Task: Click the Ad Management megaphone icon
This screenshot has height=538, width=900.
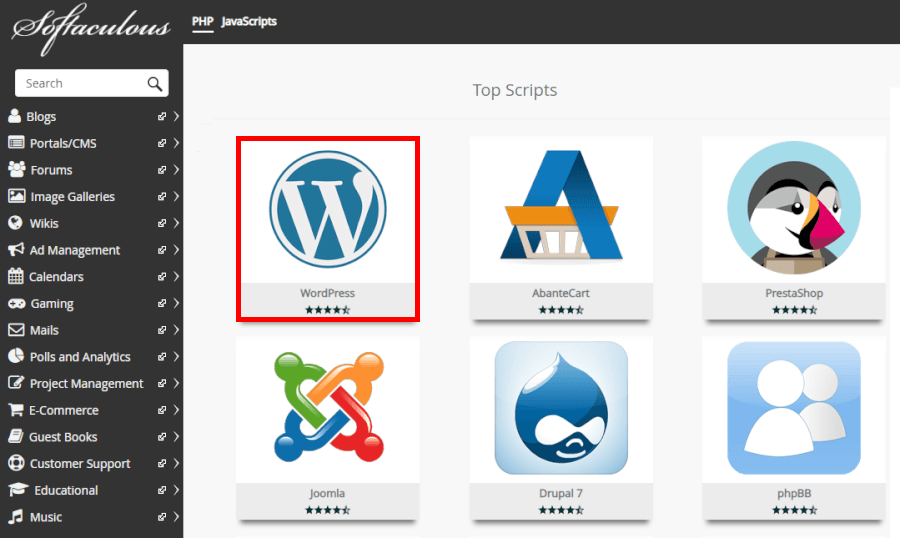Action: click(x=16, y=250)
